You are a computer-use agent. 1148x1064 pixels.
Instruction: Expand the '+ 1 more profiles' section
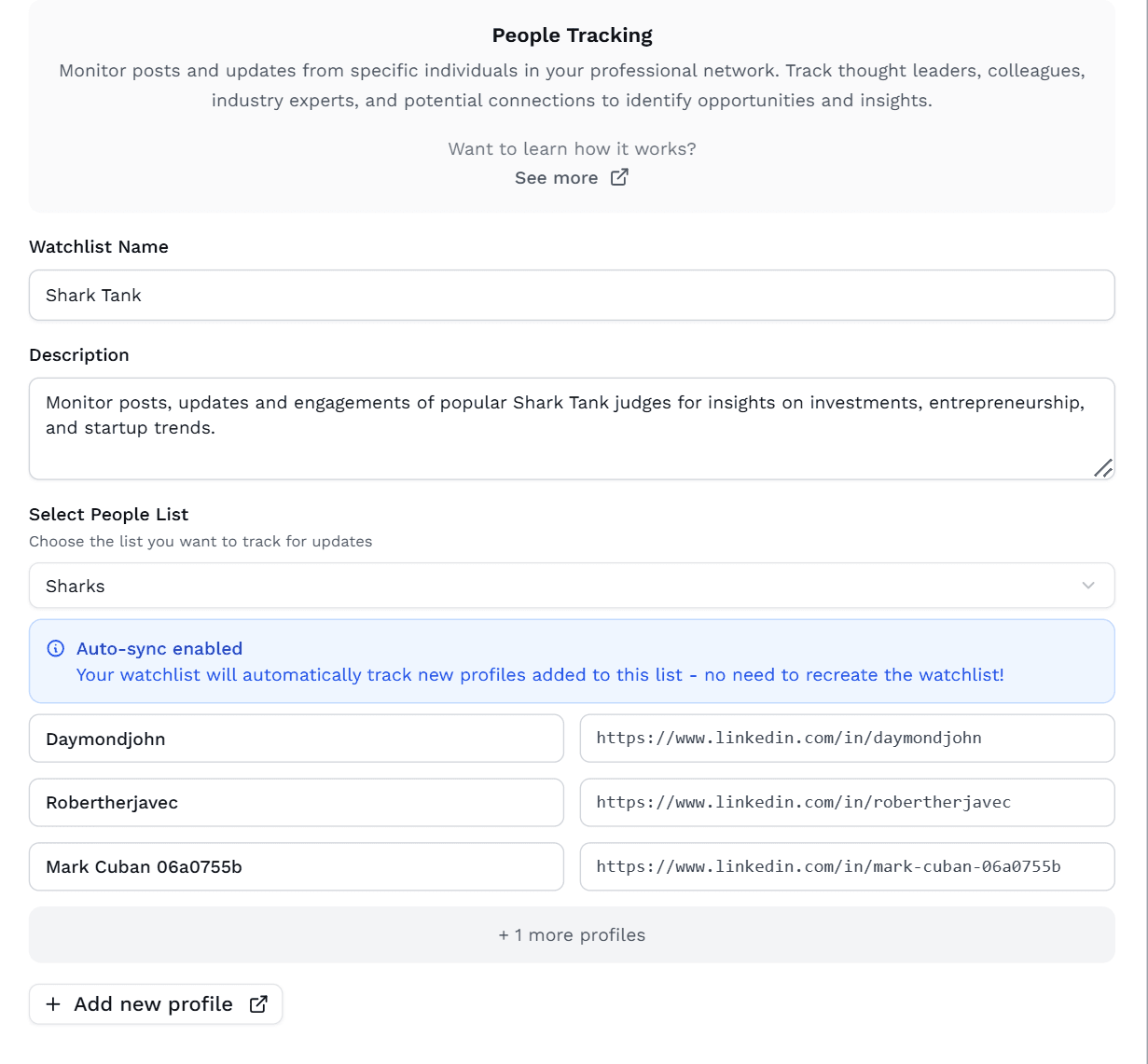click(x=572, y=934)
